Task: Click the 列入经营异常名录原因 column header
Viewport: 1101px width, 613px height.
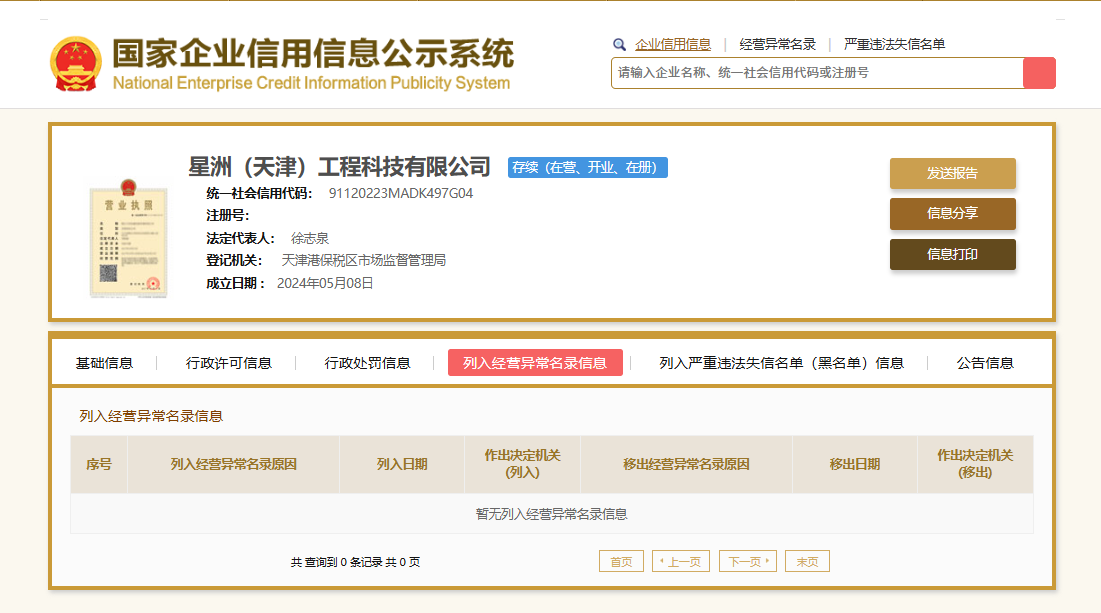Action: 233,464
